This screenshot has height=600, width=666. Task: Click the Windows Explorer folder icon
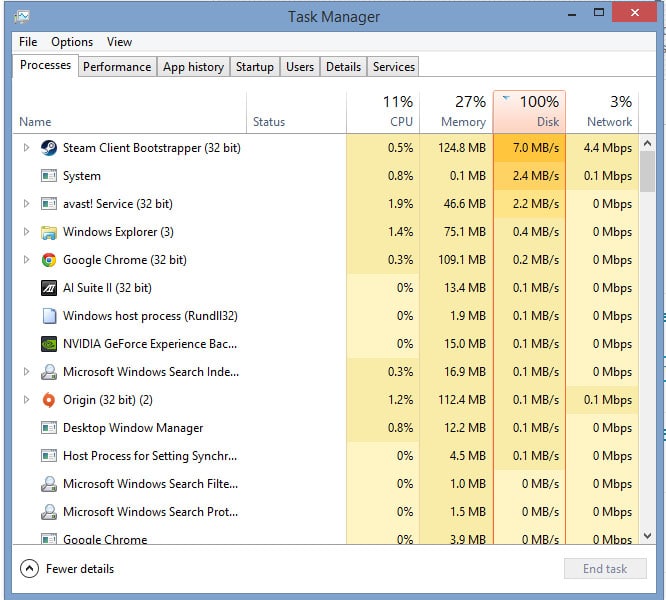49,232
